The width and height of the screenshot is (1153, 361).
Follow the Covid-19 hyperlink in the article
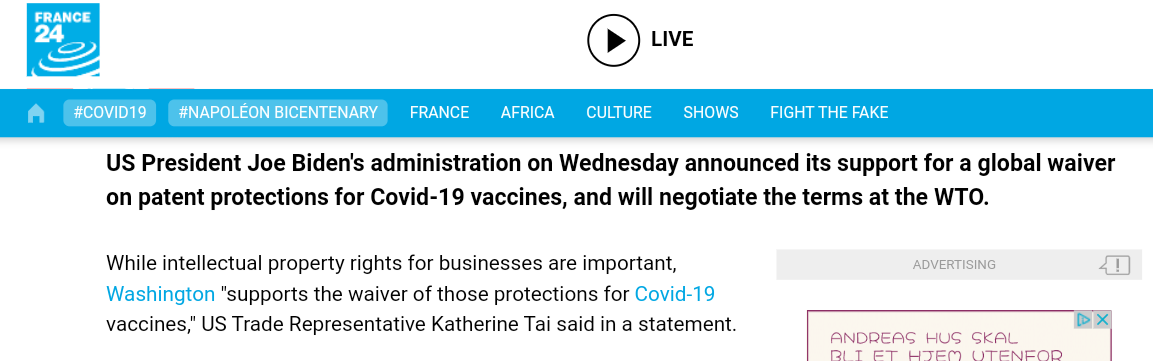[674, 294]
